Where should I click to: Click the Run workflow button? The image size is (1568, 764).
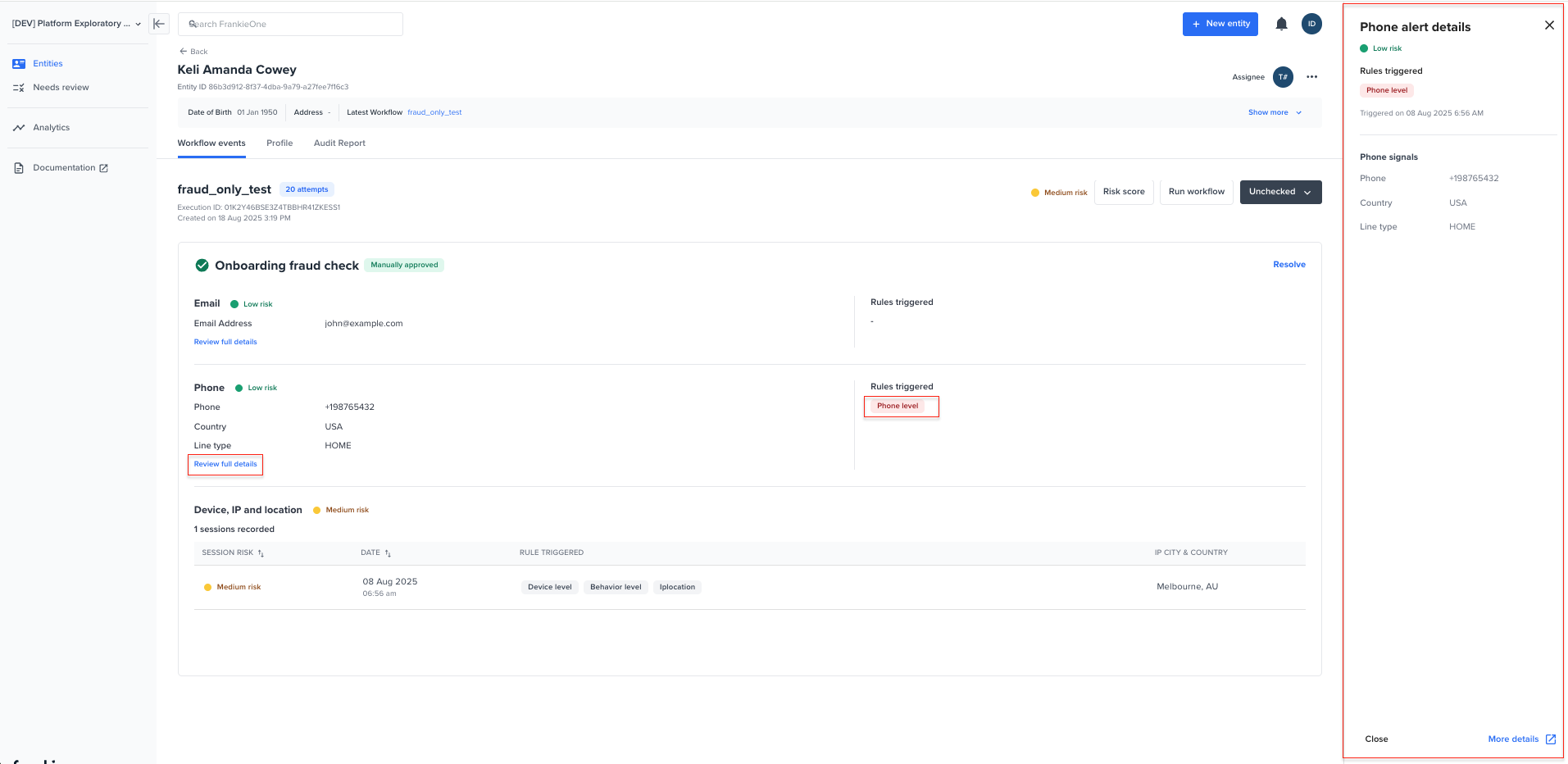(1196, 192)
